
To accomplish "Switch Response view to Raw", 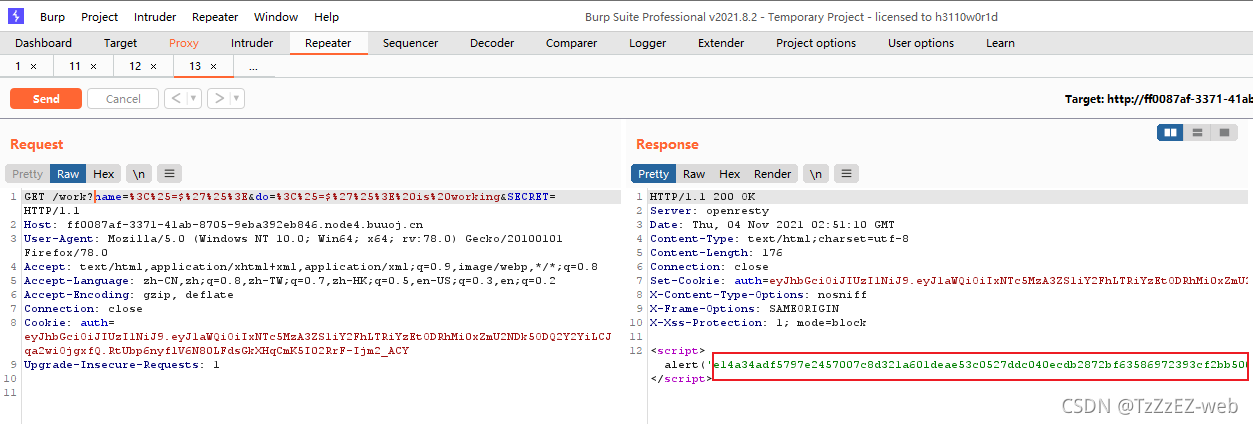I will click(x=694, y=174).
